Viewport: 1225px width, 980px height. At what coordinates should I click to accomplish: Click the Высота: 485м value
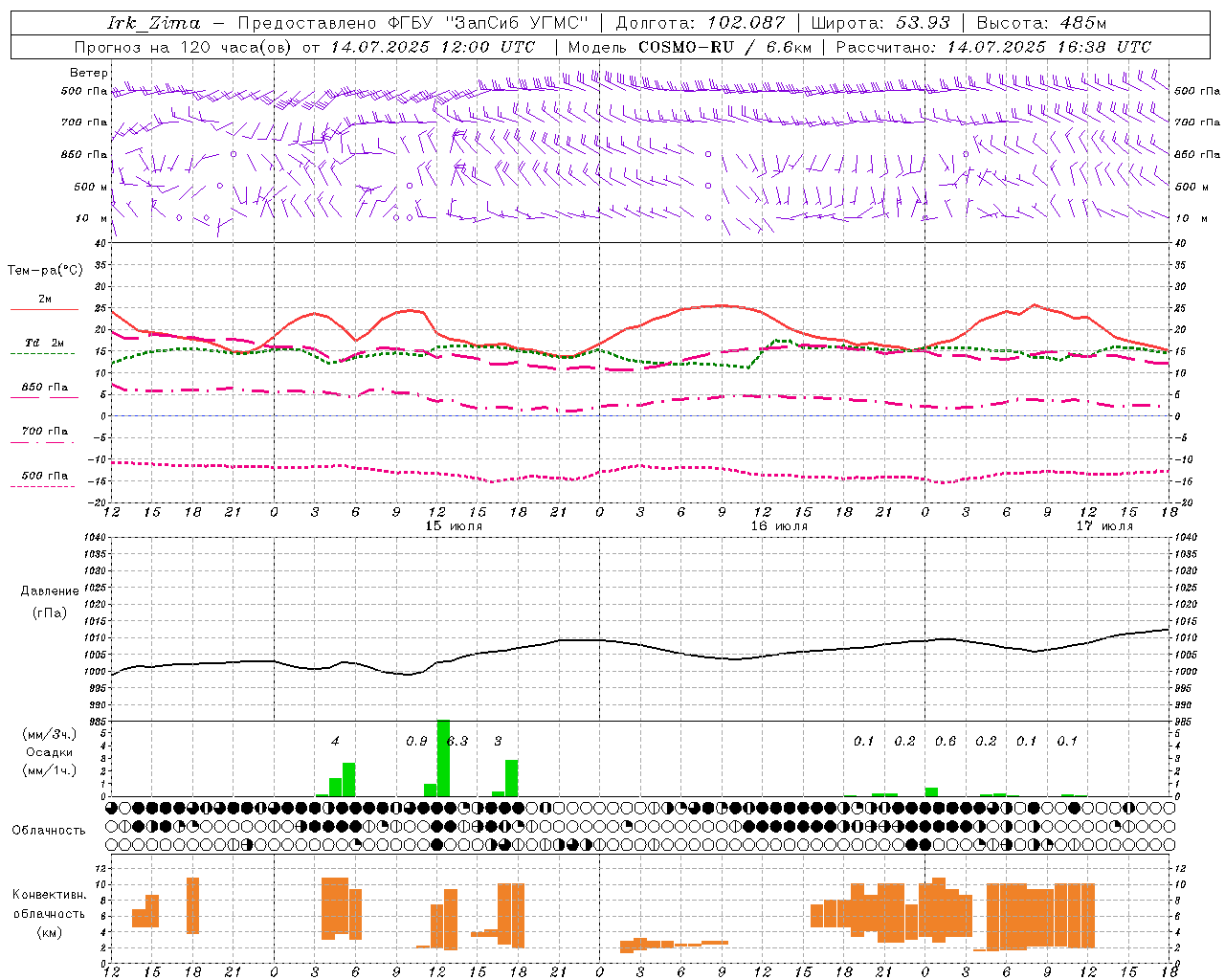point(1041,23)
